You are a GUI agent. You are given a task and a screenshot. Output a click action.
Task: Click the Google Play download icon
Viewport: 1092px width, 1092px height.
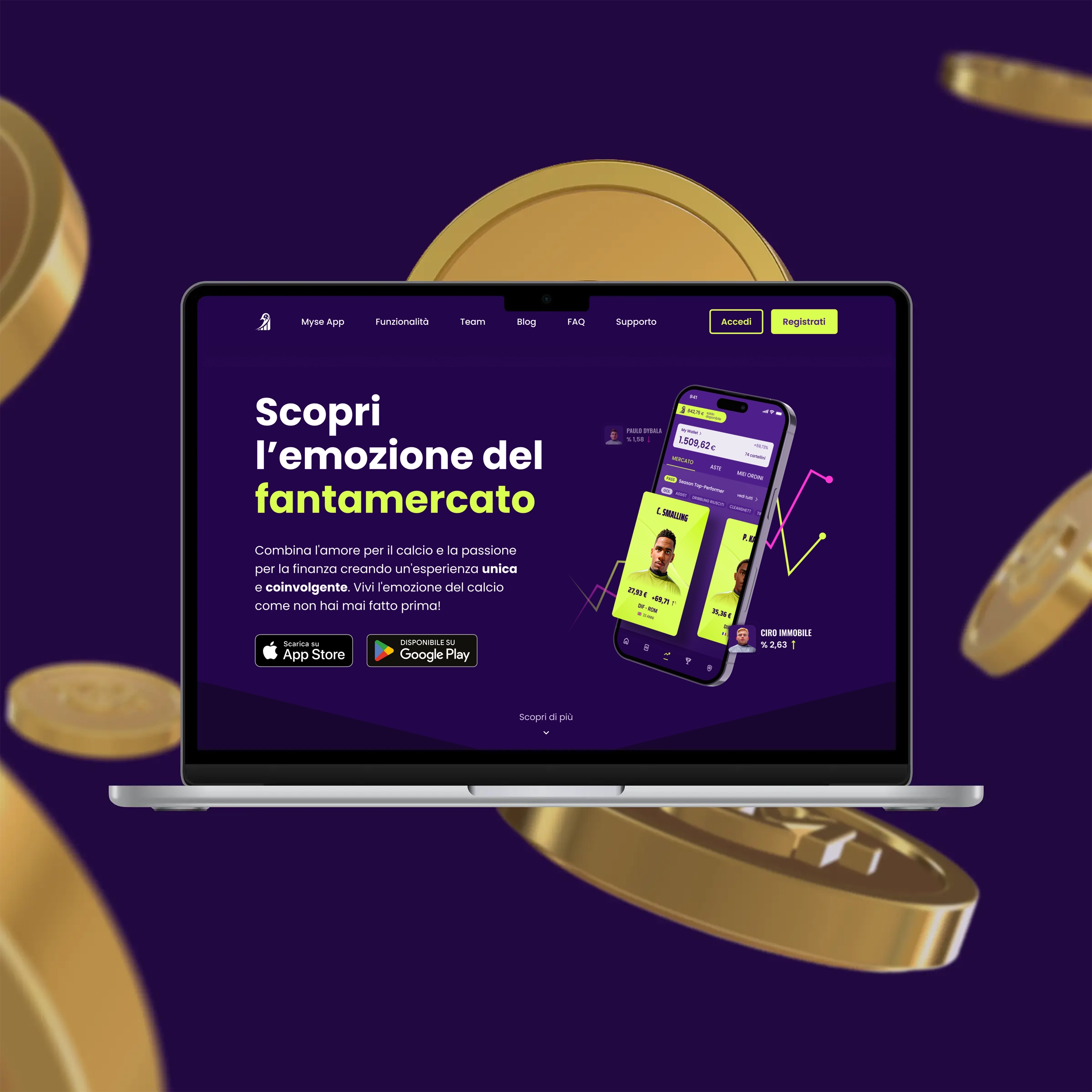tap(421, 651)
